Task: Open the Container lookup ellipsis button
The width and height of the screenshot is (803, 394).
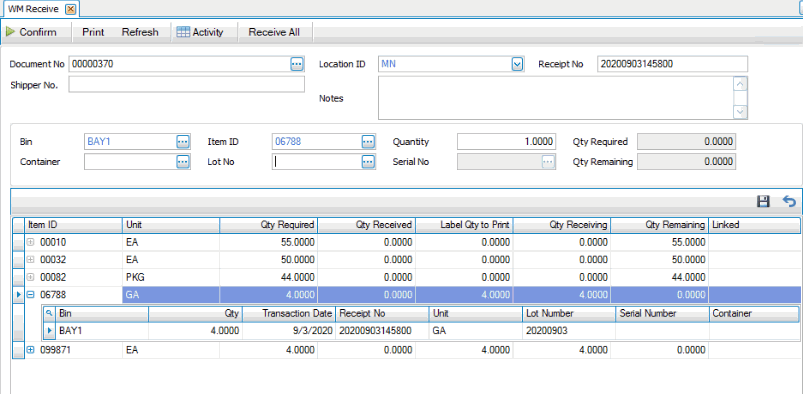Action: (x=183, y=162)
